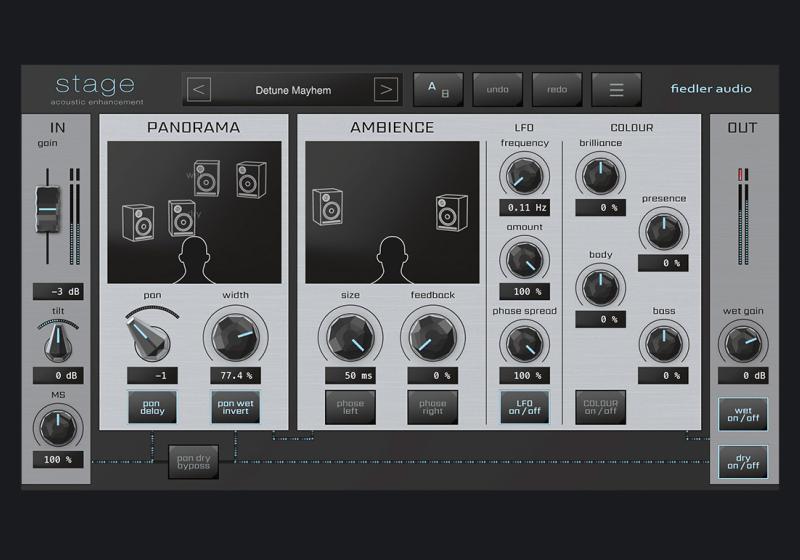Image resolution: width=800 pixels, height=560 pixels.
Task: Click the MS 100 % value field
Action: [58, 460]
